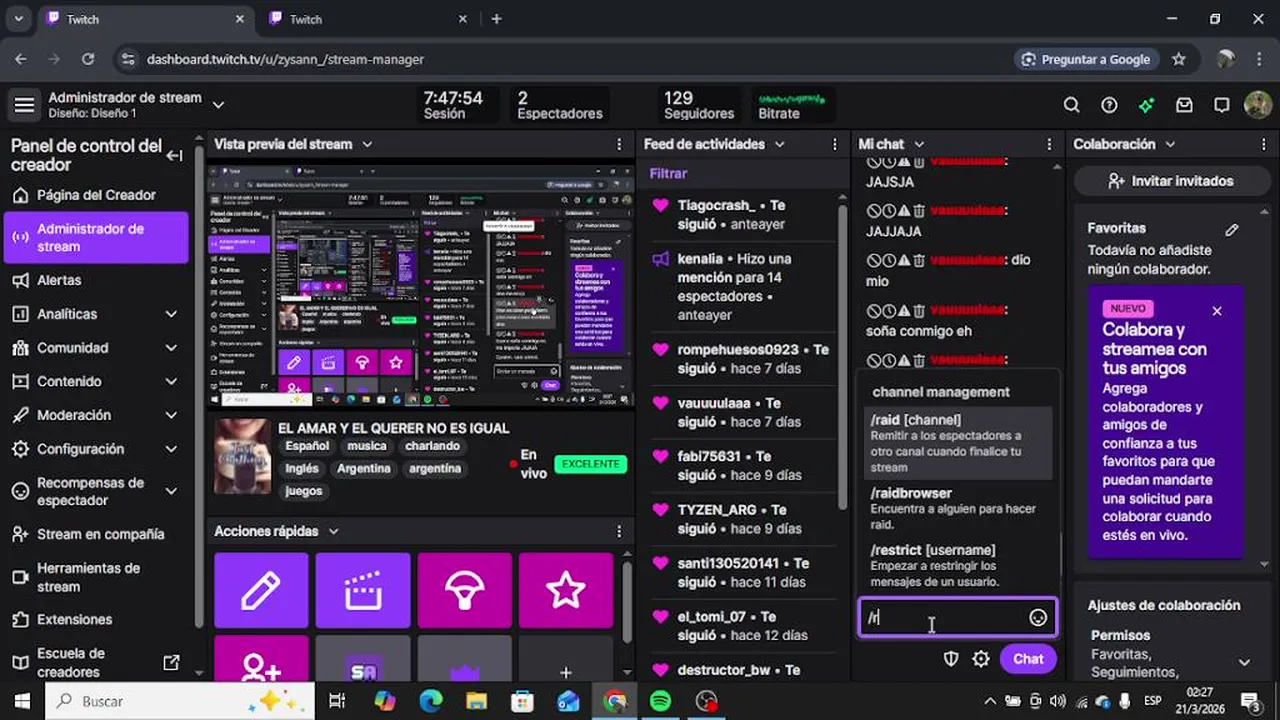The width and height of the screenshot is (1280, 720).
Task: Send message with the Chat button
Action: point(1028,659)
